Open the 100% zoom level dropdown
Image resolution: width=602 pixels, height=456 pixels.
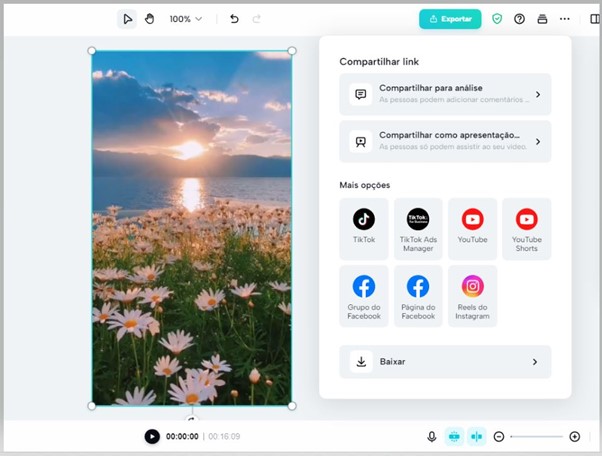click(x=185, y=19)
